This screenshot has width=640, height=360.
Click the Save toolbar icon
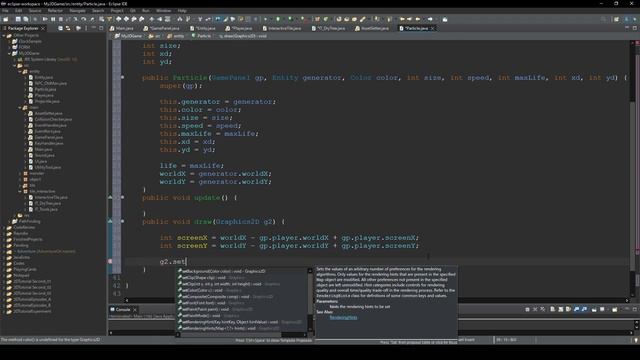[x=18, y=19]
